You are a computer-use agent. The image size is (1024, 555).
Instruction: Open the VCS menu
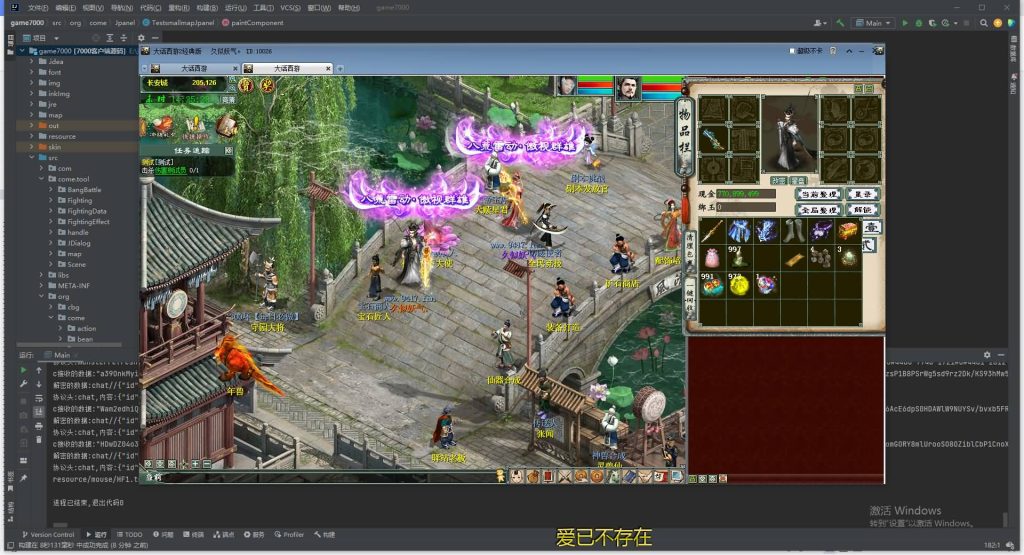290,7
